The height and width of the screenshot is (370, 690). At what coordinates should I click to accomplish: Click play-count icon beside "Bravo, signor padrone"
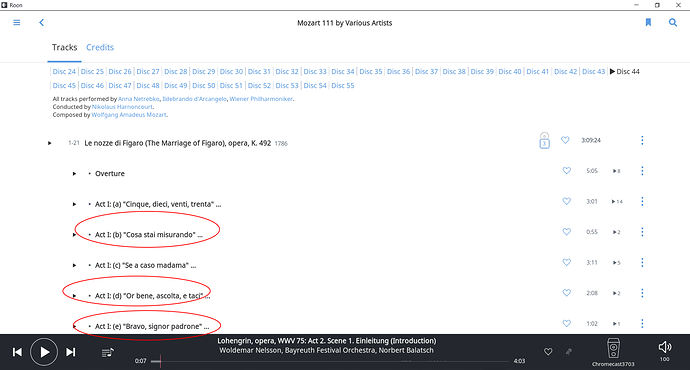(617, 324)
